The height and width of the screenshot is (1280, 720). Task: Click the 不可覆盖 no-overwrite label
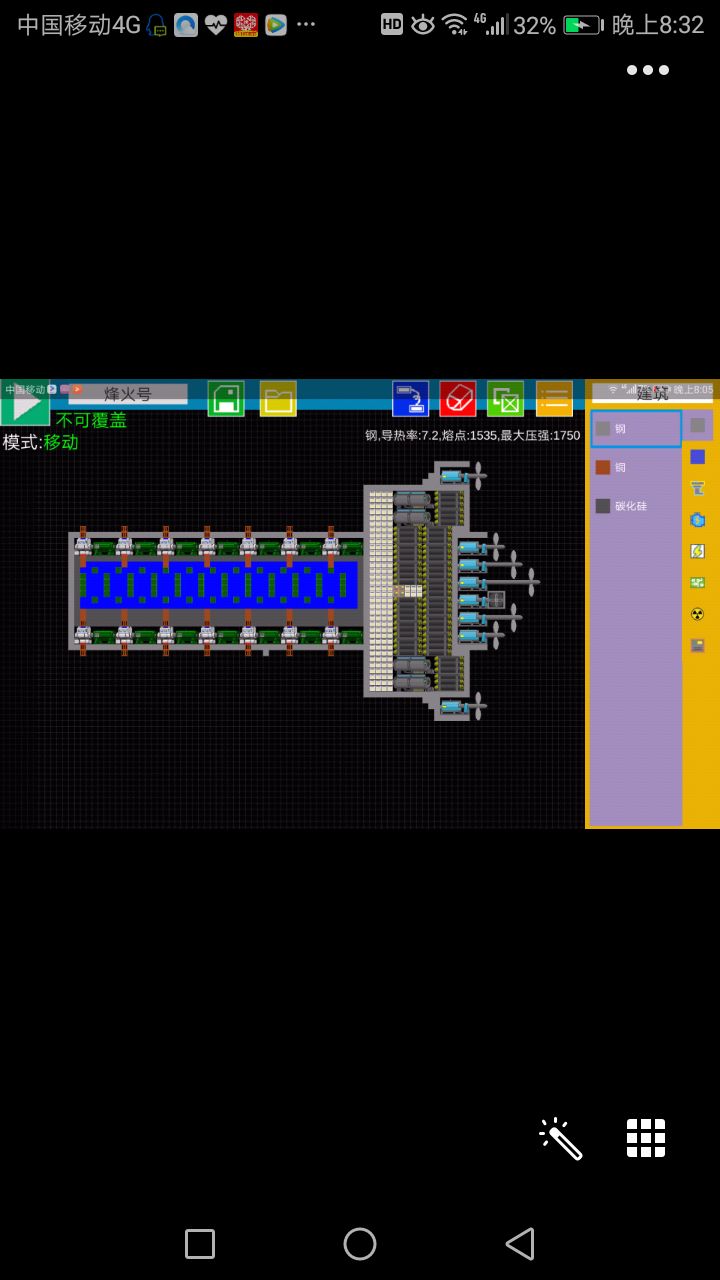pos(91,420)
